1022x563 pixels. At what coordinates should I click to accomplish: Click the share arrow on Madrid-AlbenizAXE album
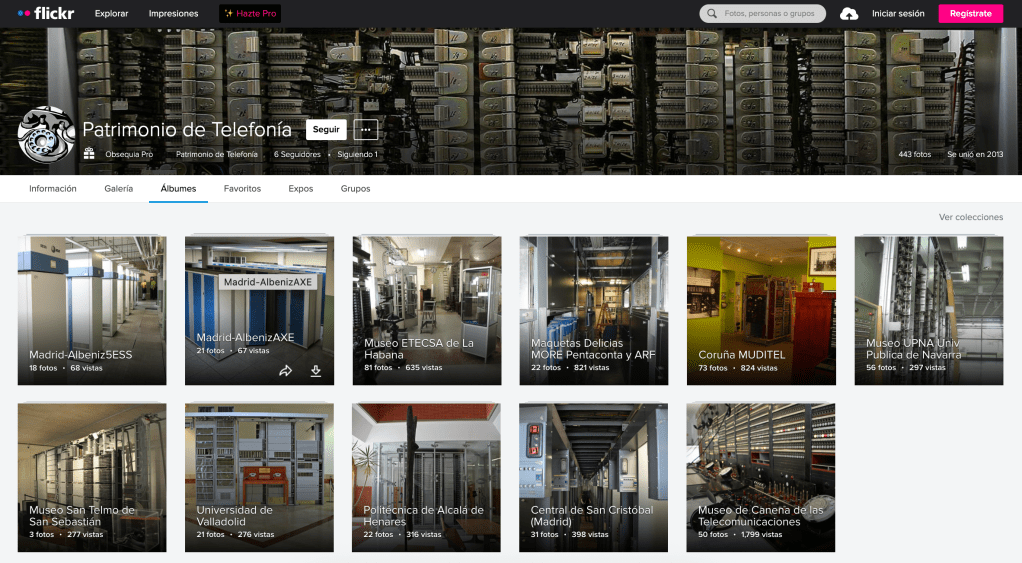(x=285, y=371)
